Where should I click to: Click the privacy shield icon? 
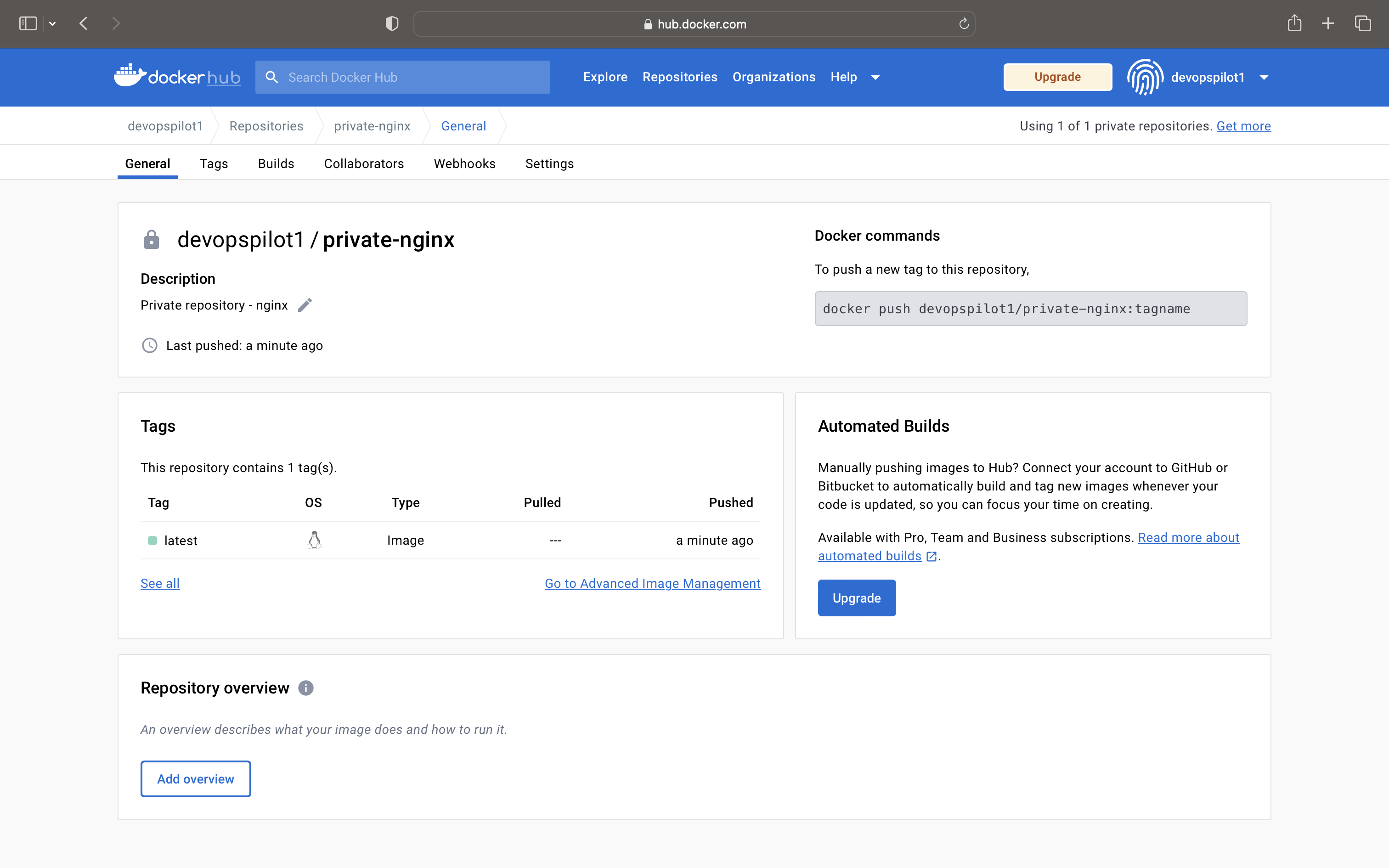(392, 23)
